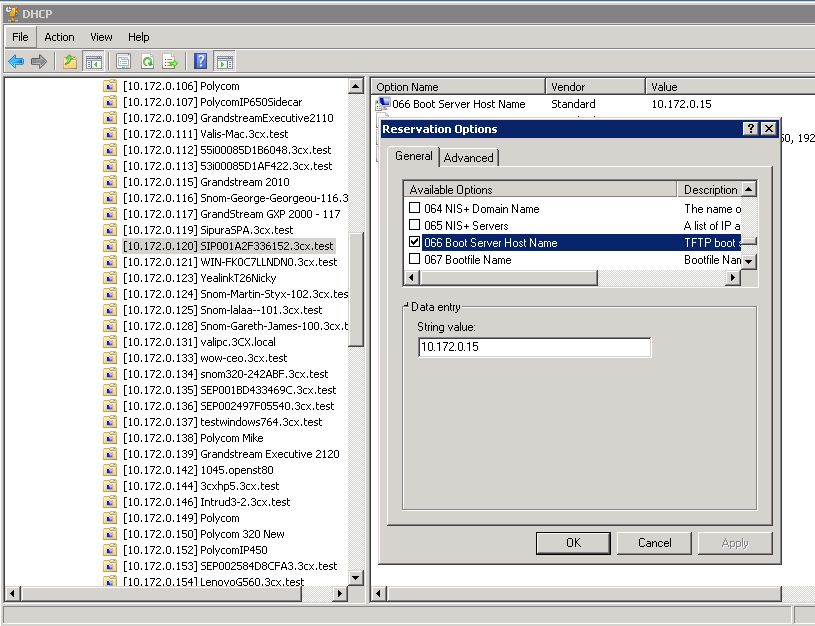Click folder icon for [10.172.0.106] Polycom

point(110,86)
